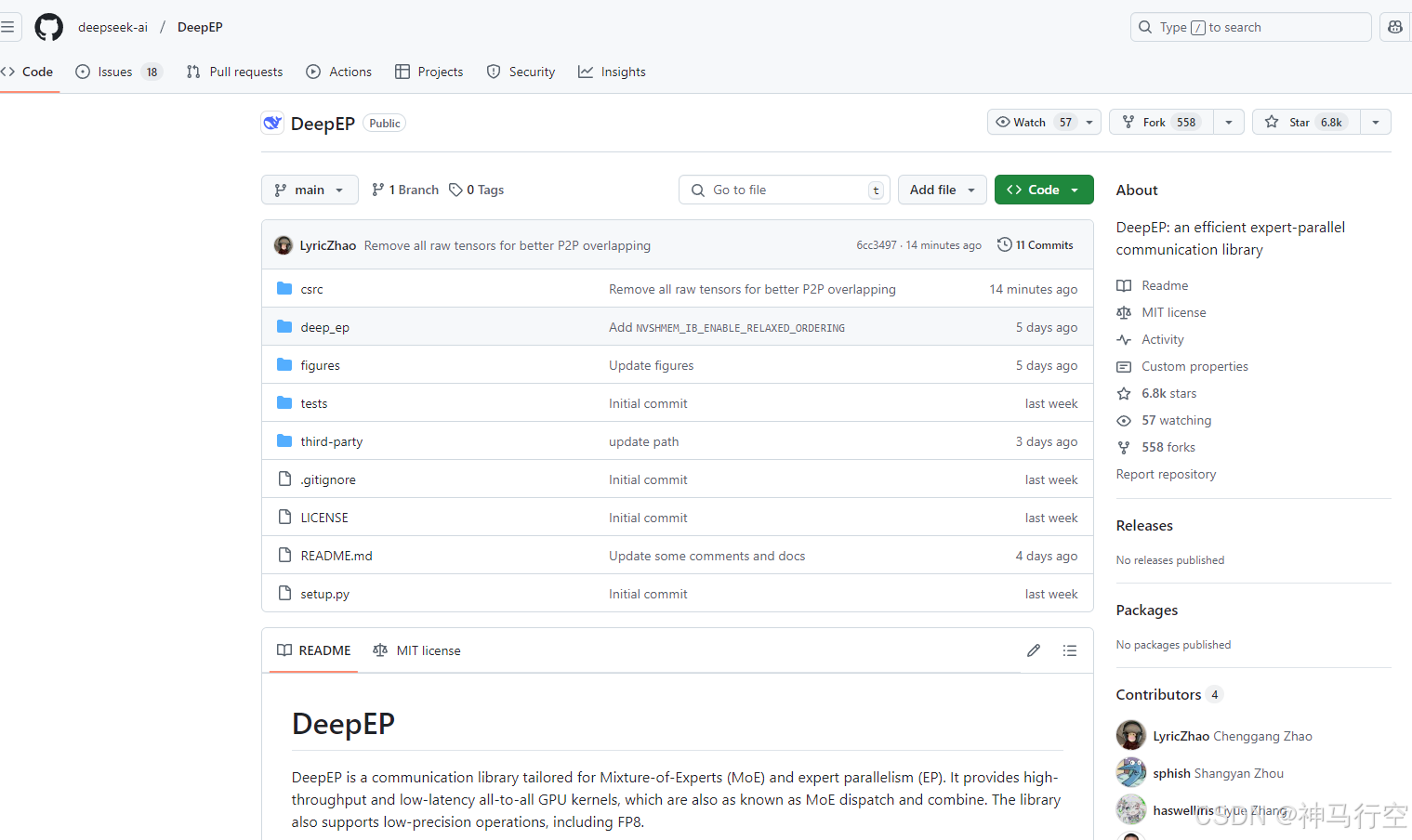The height and width of the screenshot is (840, 1412).
Task: Open the hamburger navigation menu
Action: click(x=7, y=27)
